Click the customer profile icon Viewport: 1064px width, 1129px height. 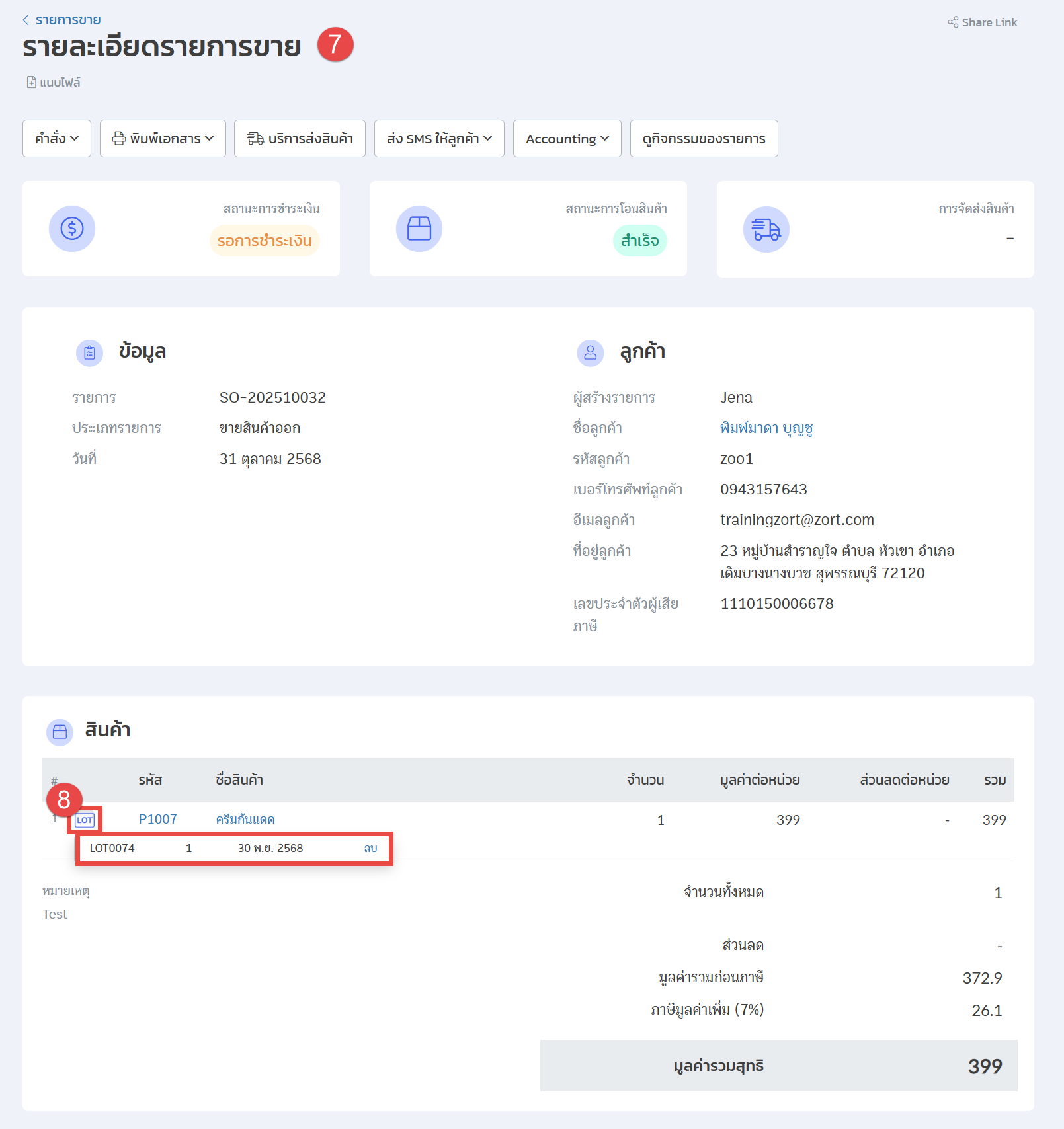[591, 353]
